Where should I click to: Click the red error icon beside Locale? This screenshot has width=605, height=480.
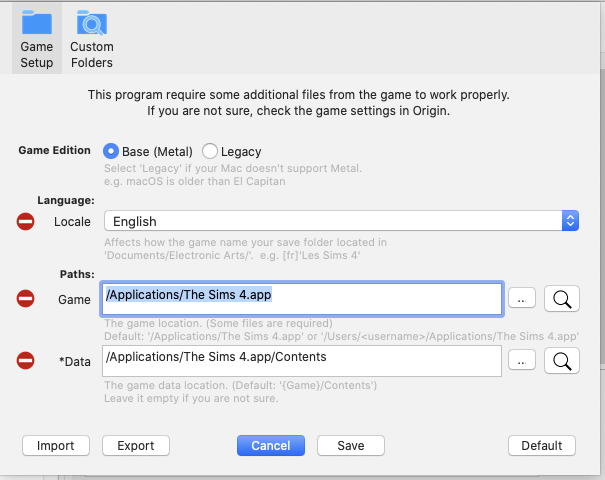pos(26,221)
